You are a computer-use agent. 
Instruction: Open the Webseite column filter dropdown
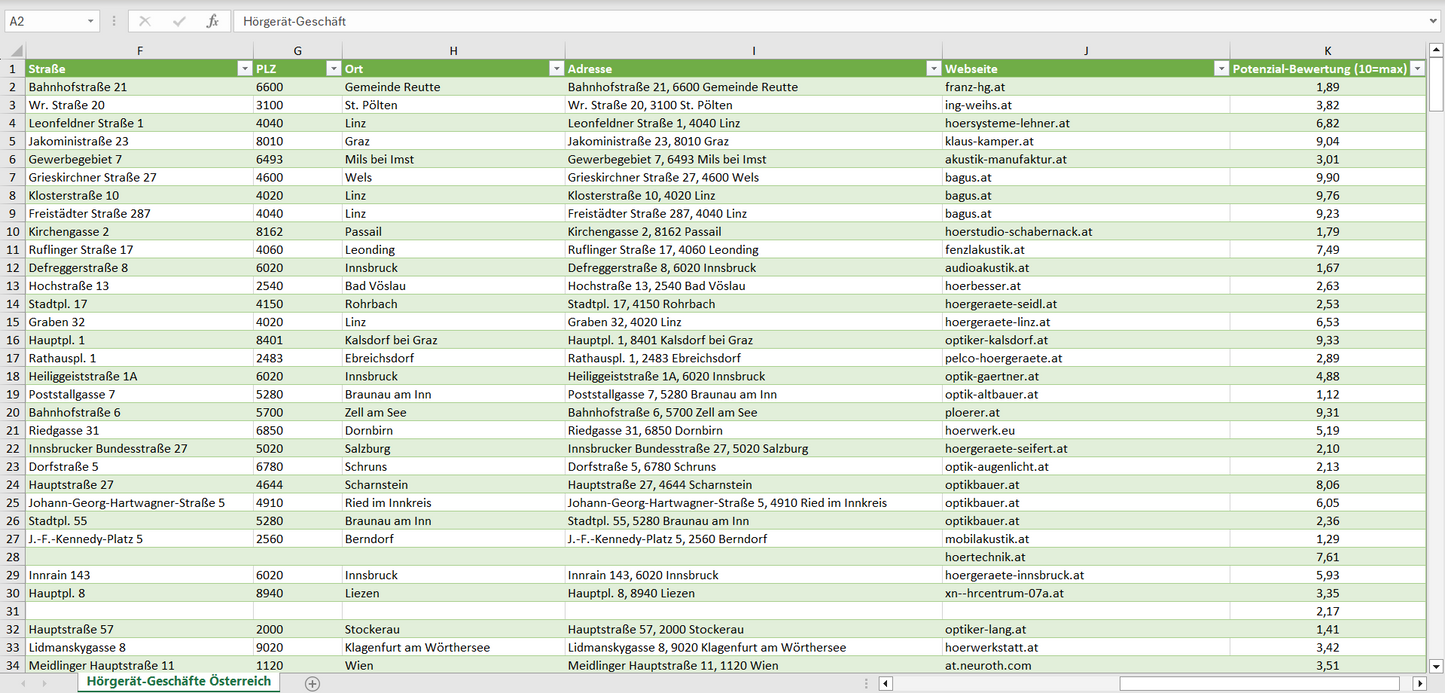tap(1221, 68)
